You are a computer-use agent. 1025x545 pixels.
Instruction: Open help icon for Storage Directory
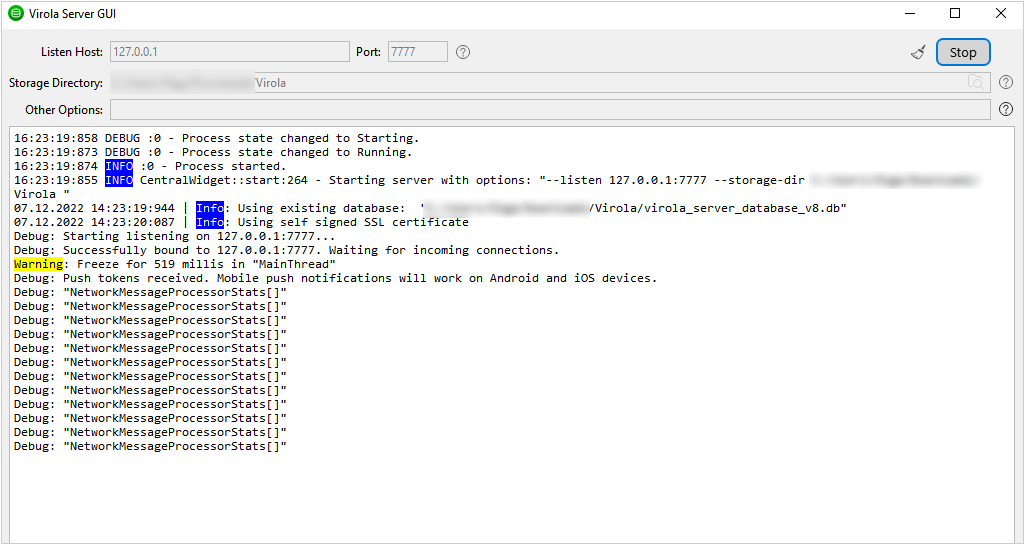coord(1006,83)
